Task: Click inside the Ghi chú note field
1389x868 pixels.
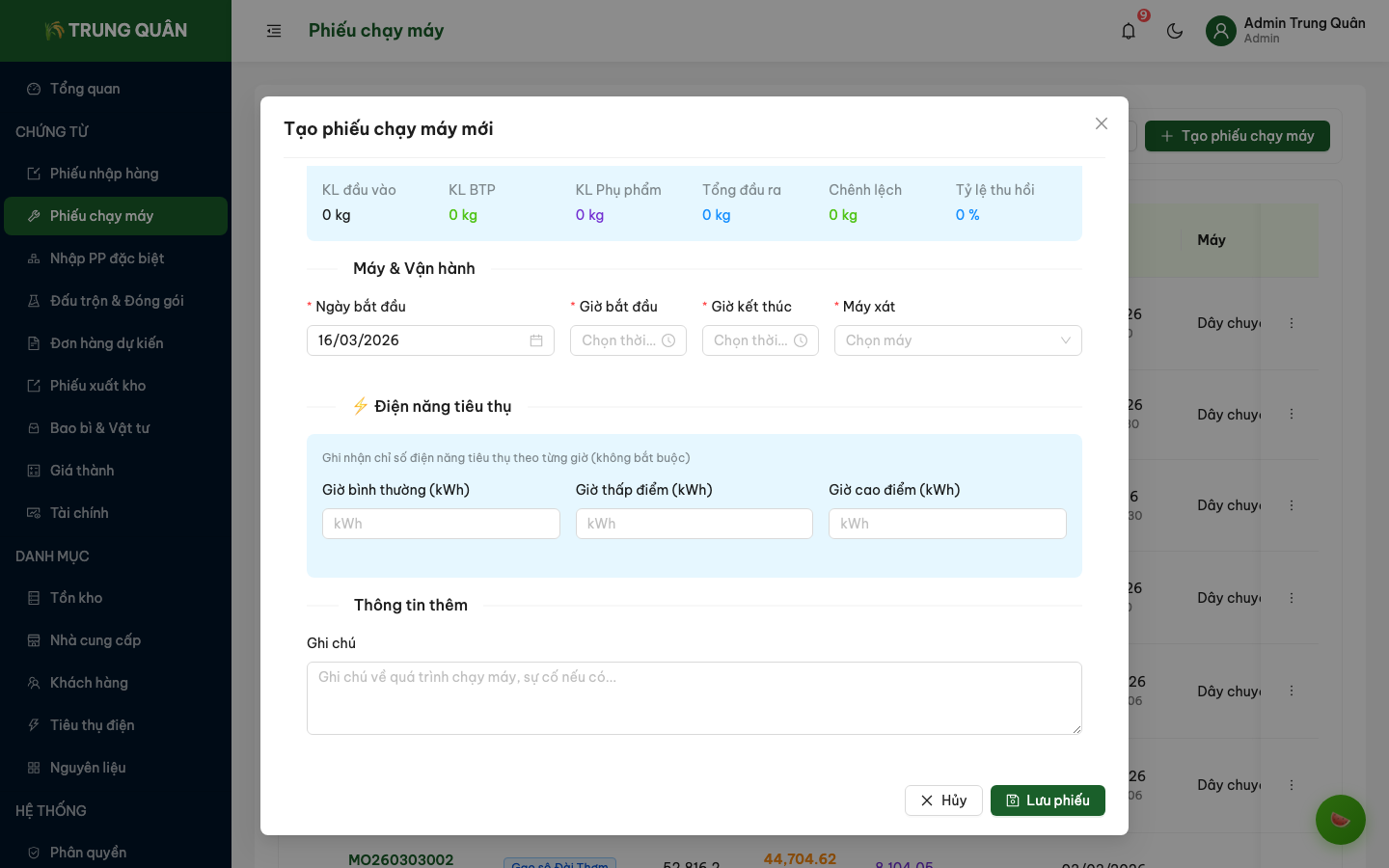Action: coord(694,698)
